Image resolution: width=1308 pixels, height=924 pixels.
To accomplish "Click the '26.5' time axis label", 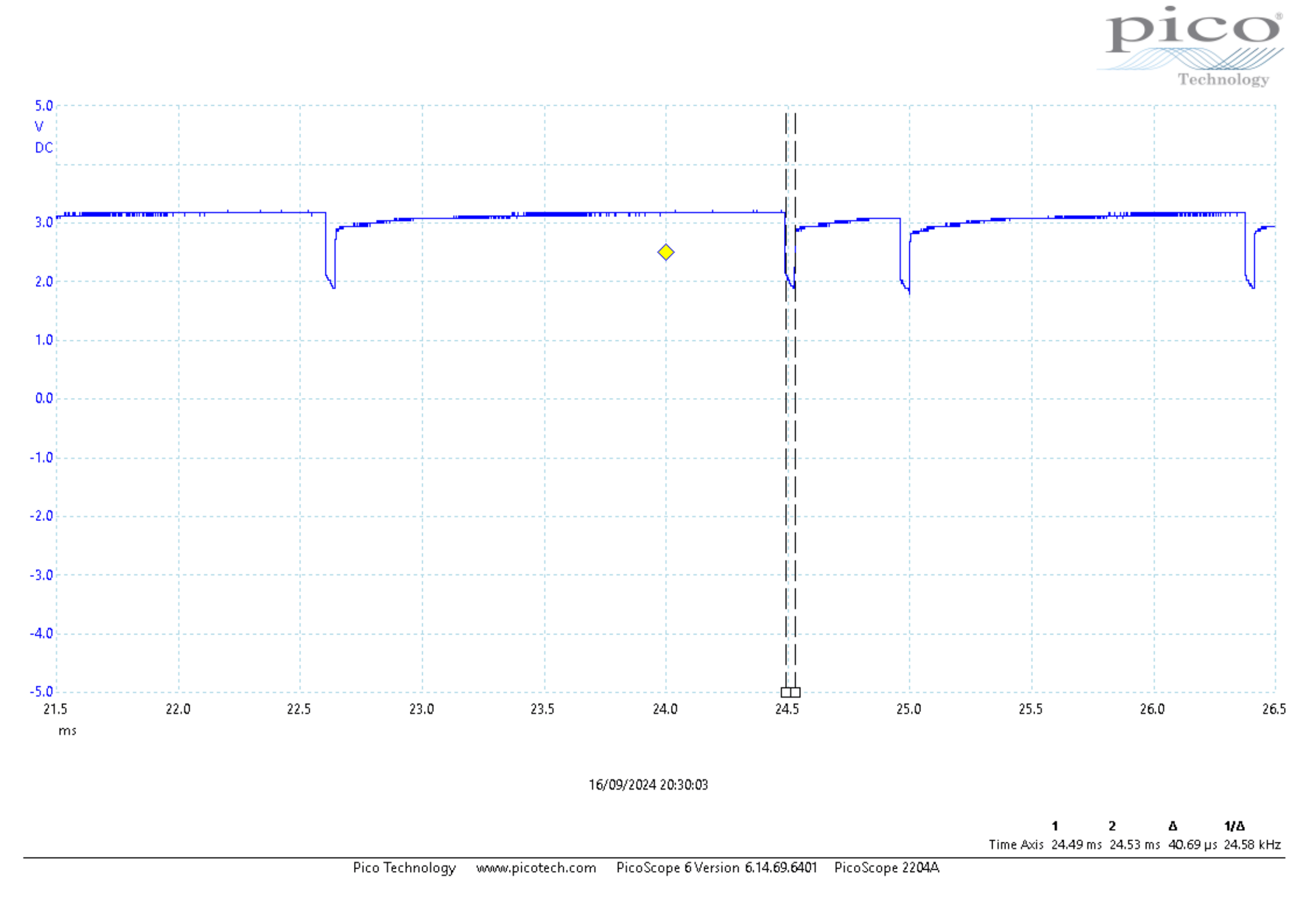I will (x=1274, y=709).
